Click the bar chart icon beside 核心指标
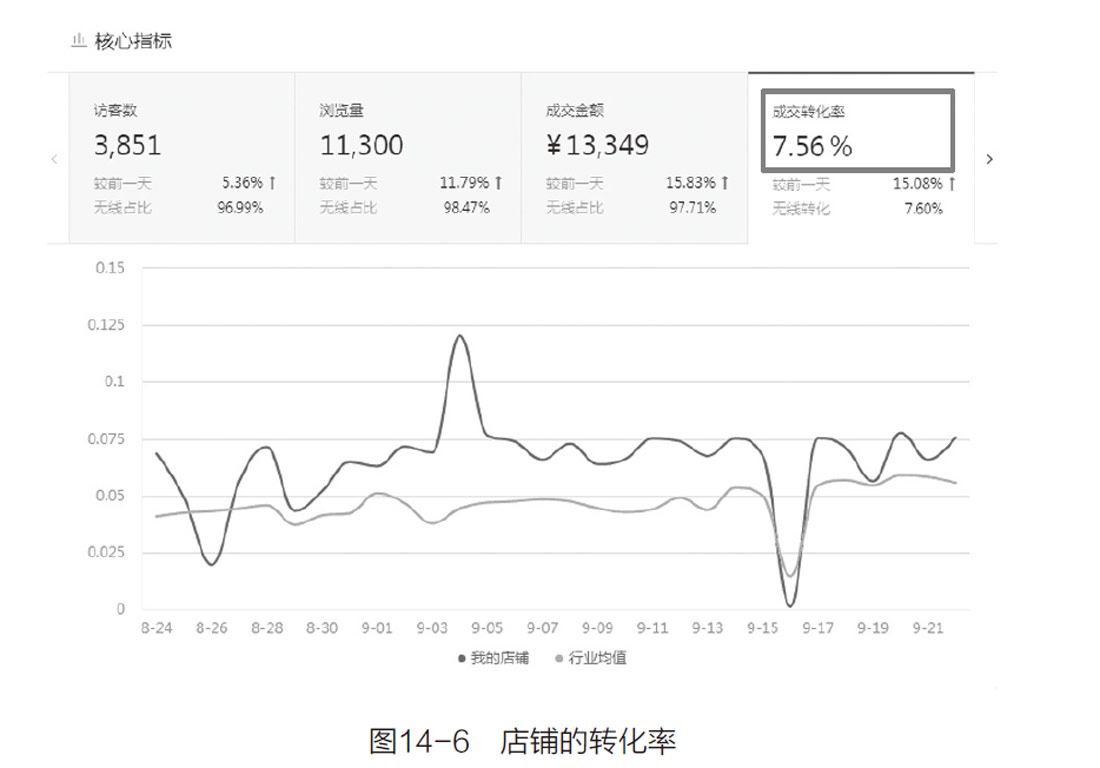 point(78,40)
